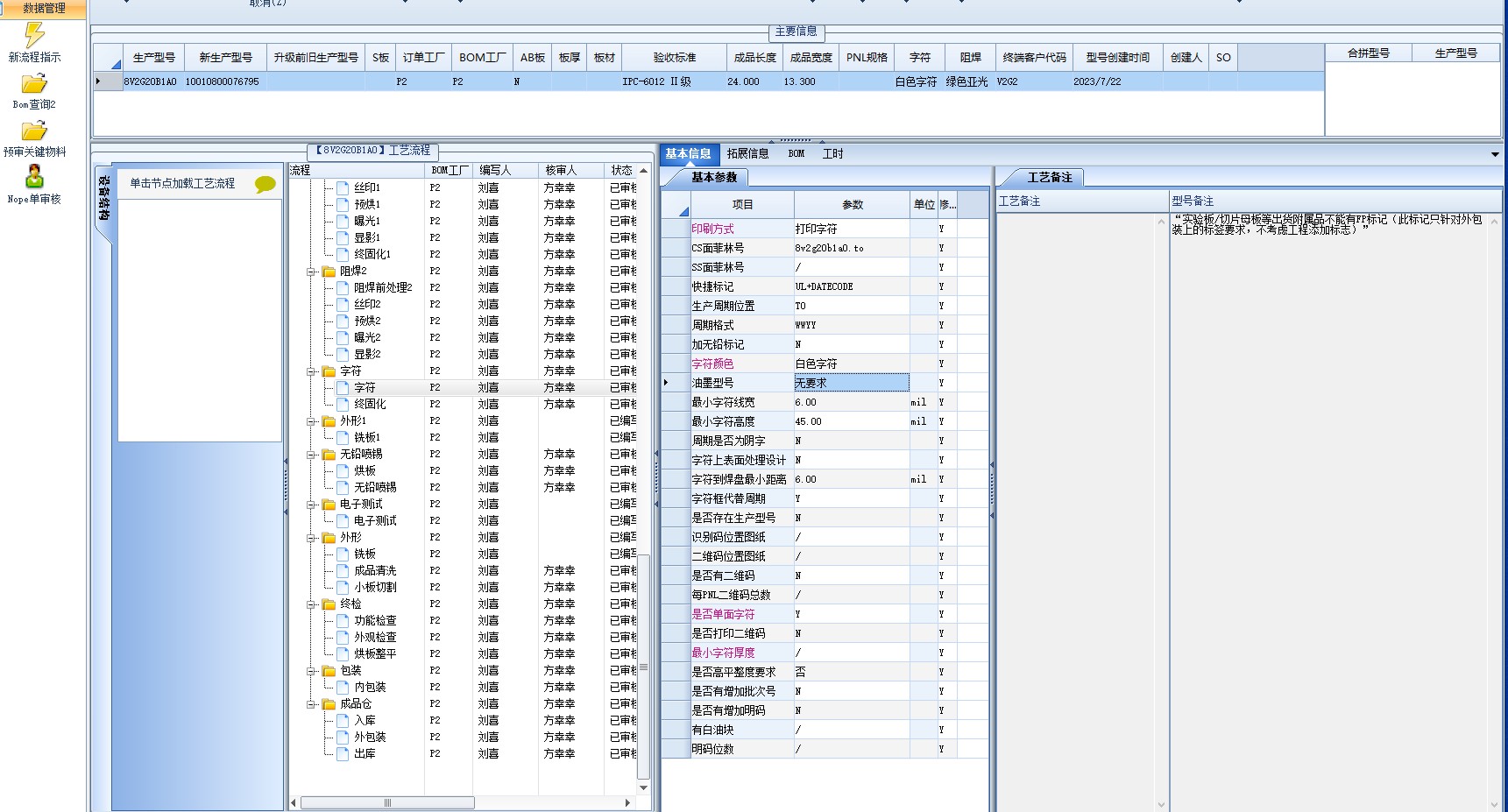Open Nope单审核 user icon
1508x812 pixels.
34,177
